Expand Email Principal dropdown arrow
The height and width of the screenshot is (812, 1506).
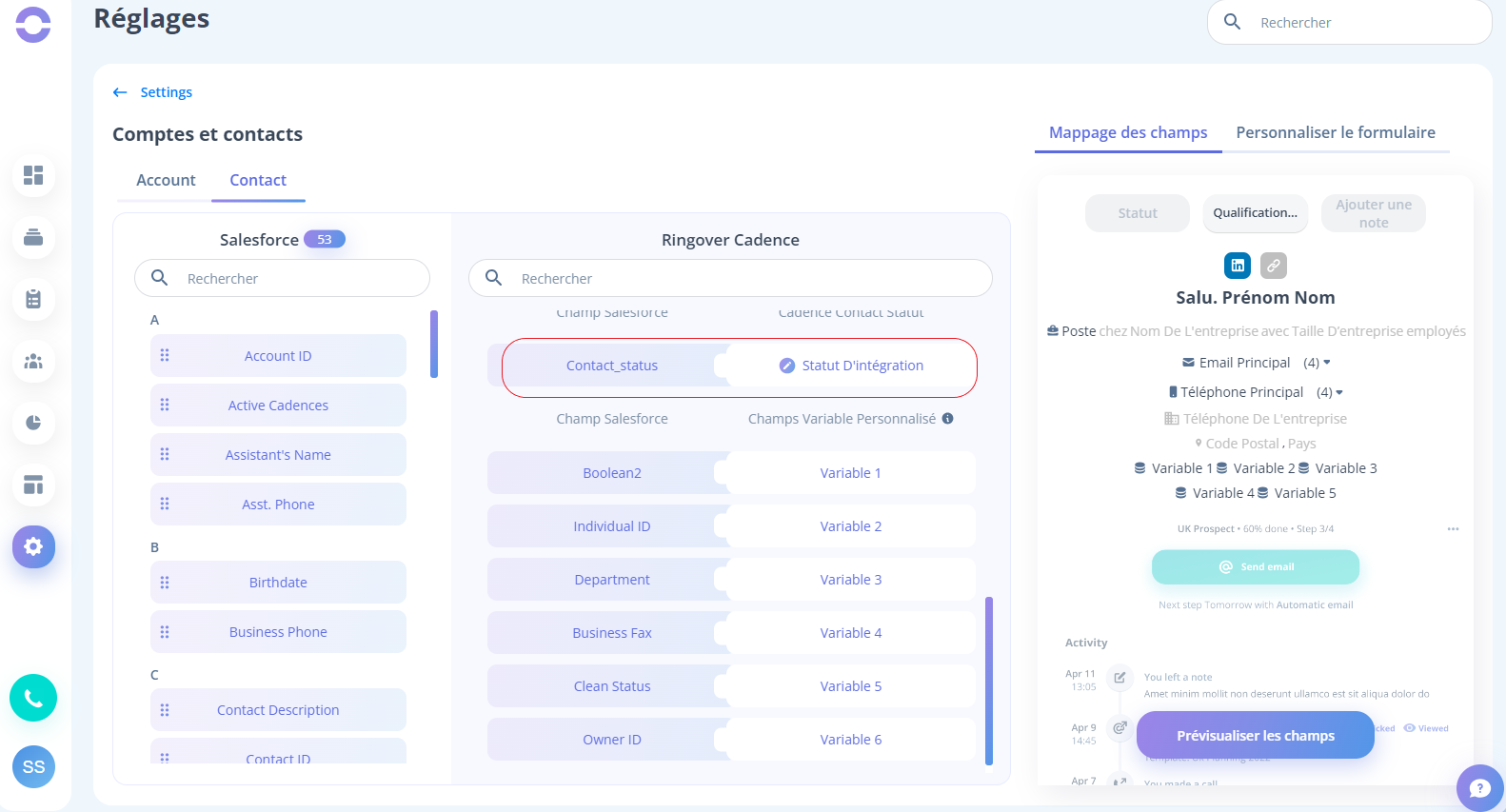click(1327, 363)
